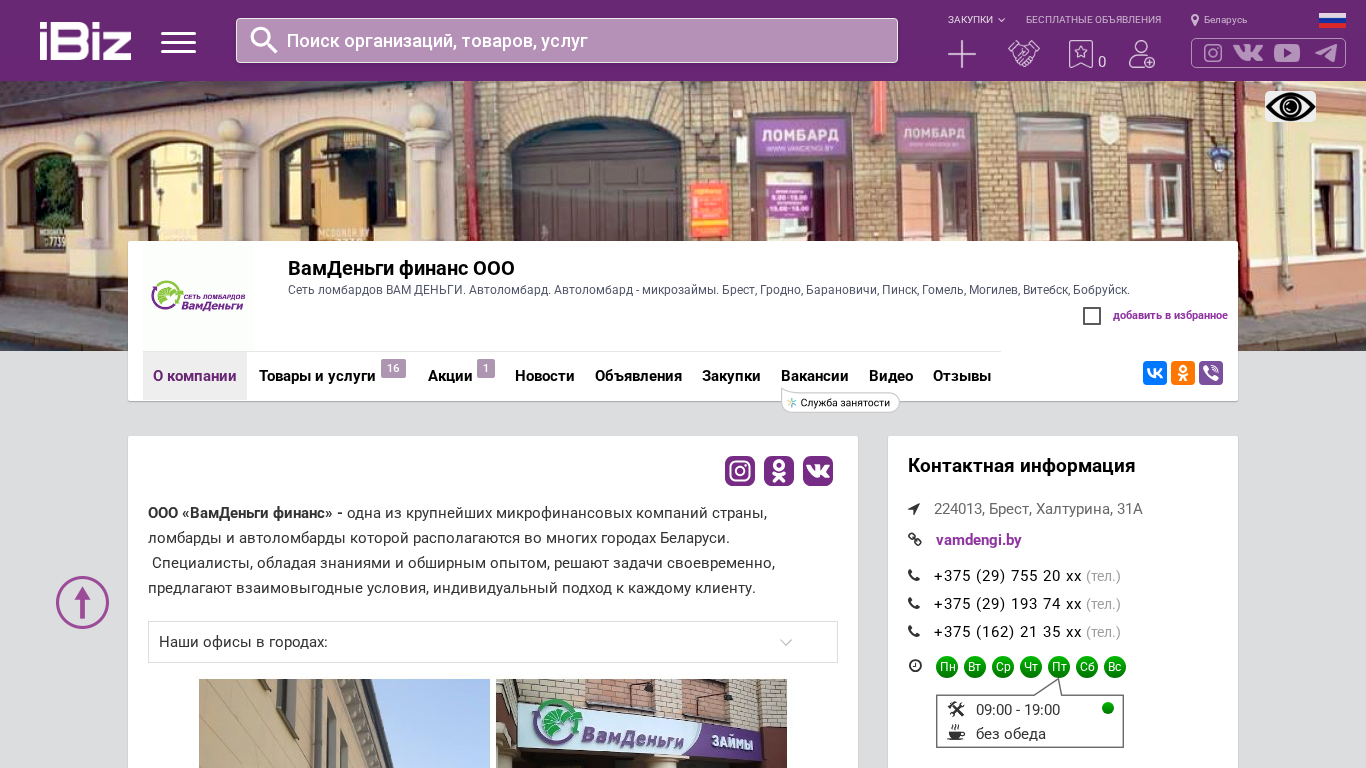Open the handshake partnership icon
This screenshot has height=768, width=1366.
pyautogui.click(x=1023, y=54)
